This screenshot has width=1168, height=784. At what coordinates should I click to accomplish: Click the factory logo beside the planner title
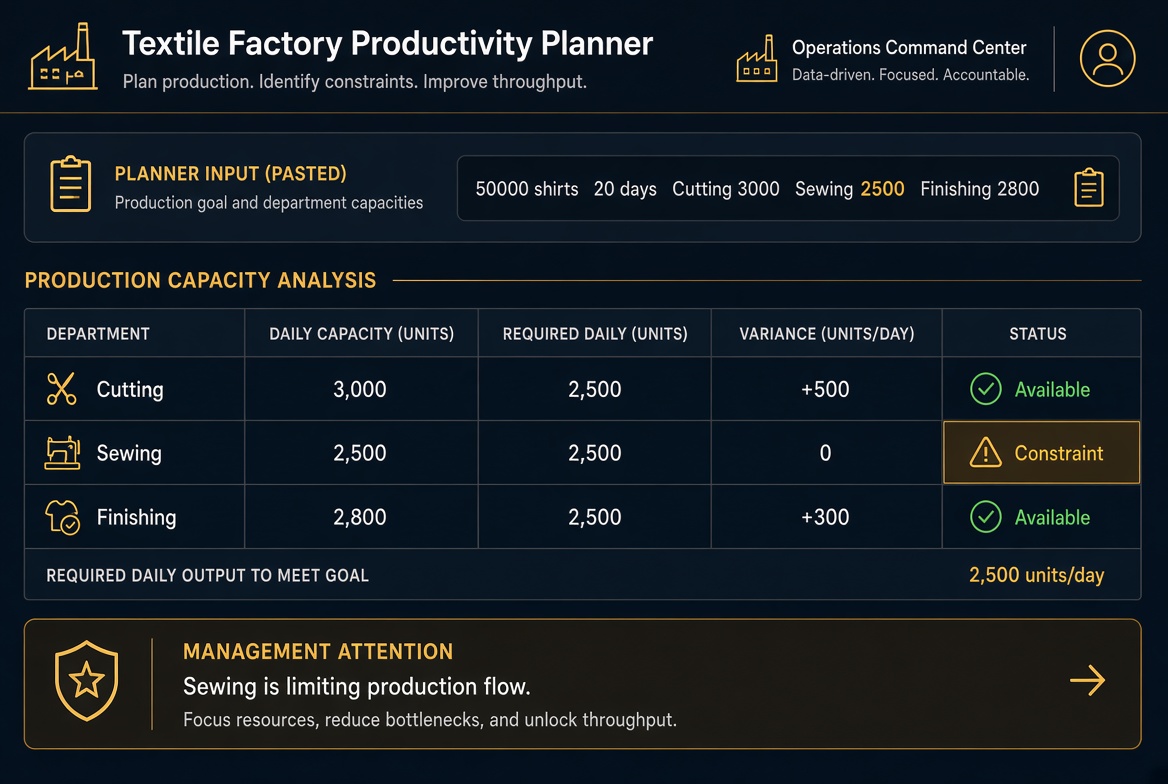63,57
